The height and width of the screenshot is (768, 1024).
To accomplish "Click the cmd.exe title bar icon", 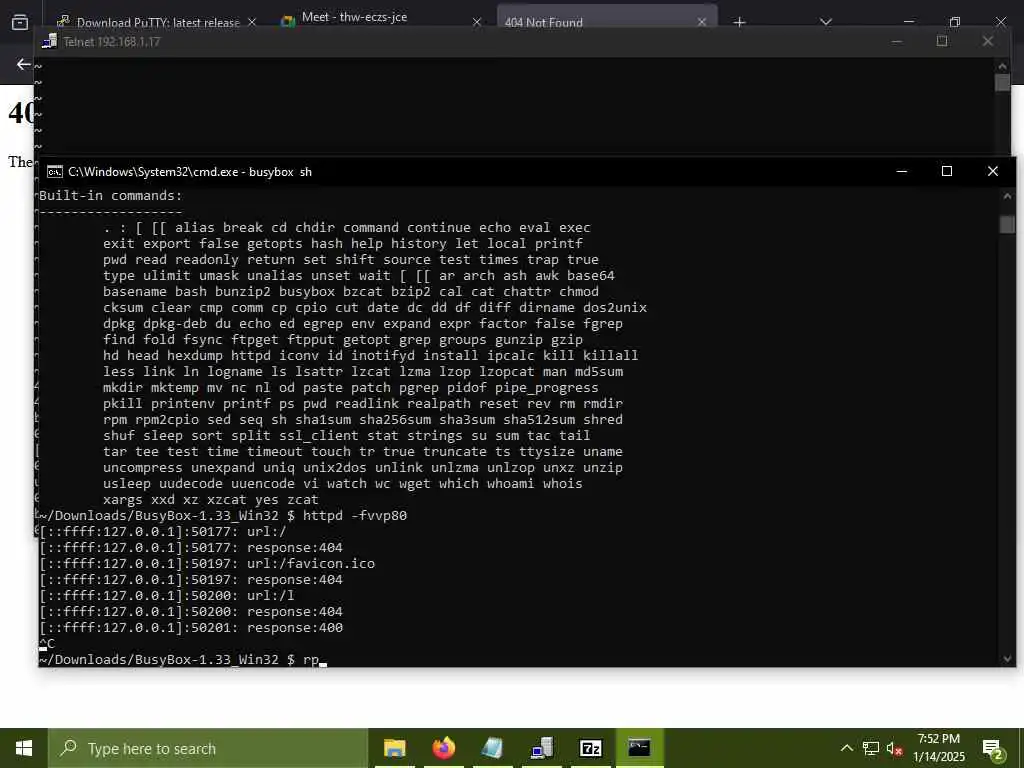I will click(55, 172).
